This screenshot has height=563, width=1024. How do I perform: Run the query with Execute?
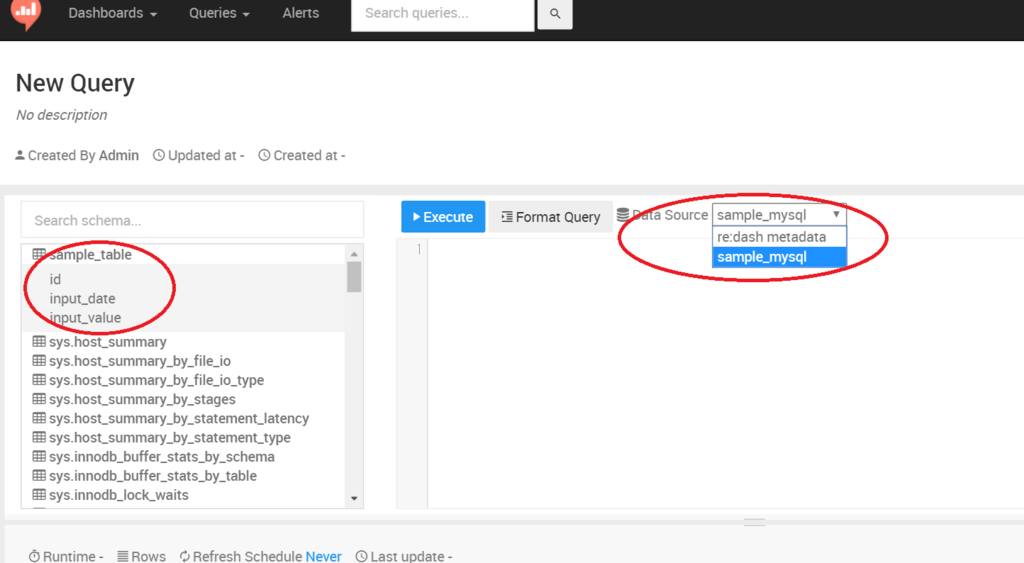click(x=443, y=217)
